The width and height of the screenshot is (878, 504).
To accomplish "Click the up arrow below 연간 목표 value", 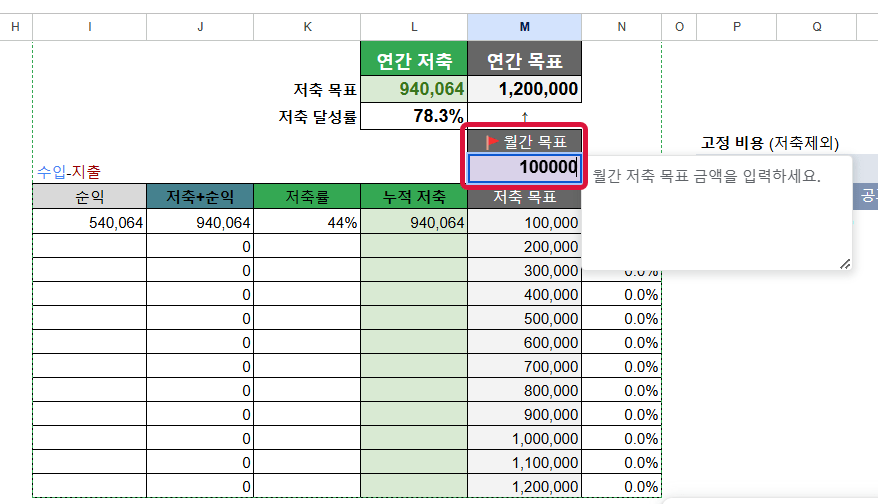I will (x=524, y=117).
